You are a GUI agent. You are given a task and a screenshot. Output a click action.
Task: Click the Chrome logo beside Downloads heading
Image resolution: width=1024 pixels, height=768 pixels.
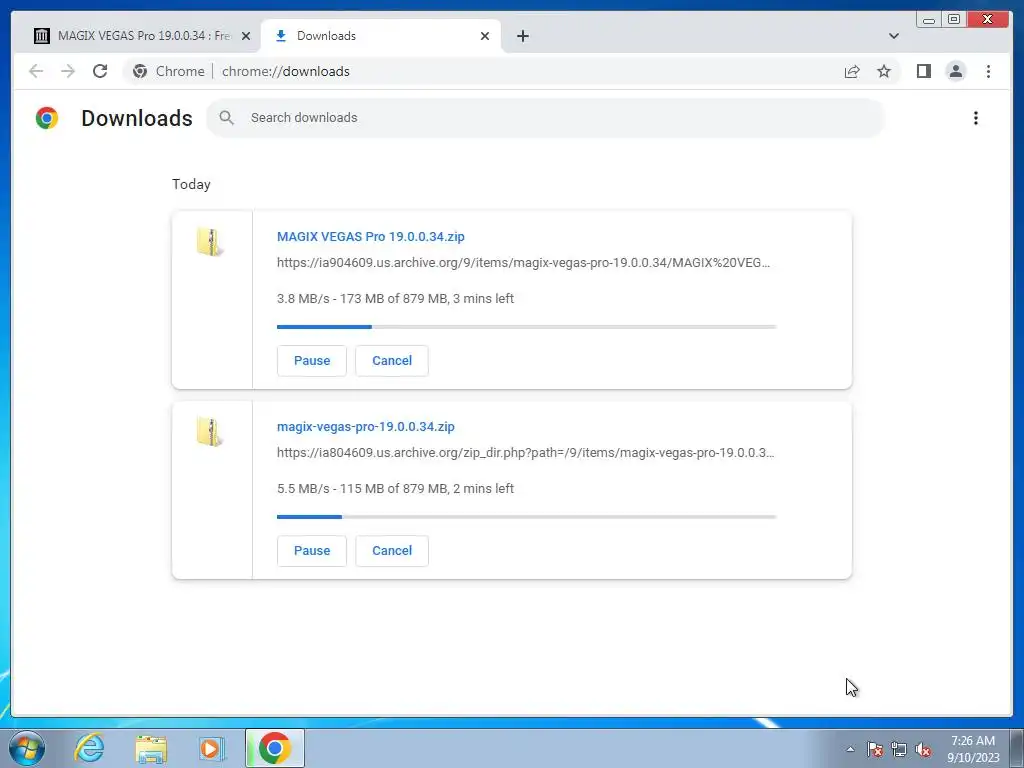(x=47, y=118)
